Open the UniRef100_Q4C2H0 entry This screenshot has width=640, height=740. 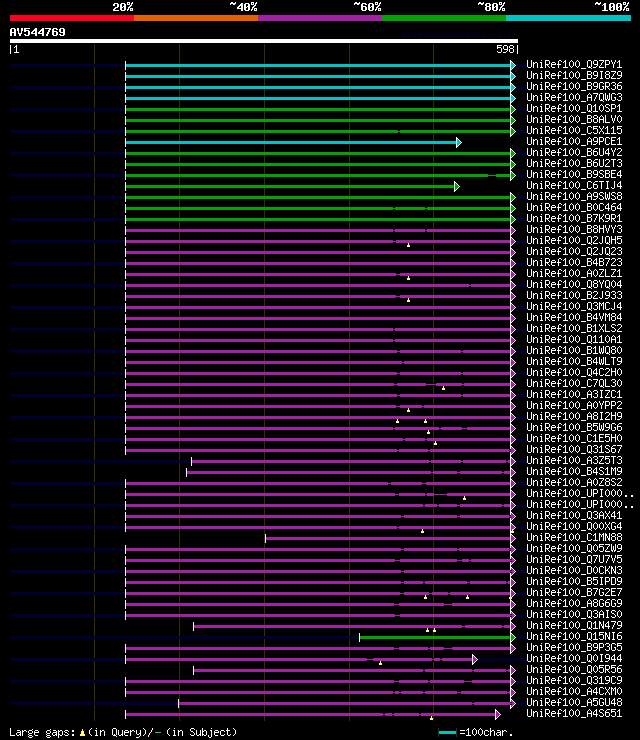pos(574,372)
